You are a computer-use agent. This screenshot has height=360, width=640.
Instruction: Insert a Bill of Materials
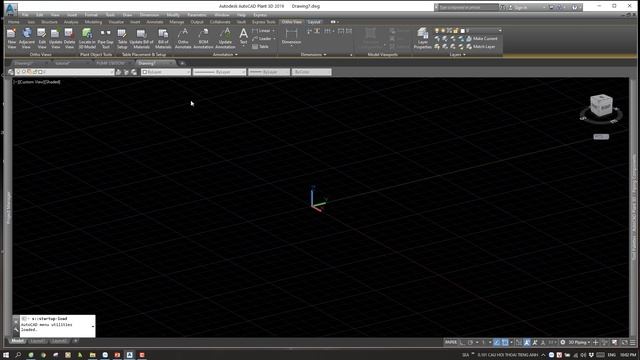pyautogui.click(x=163, y=38)
